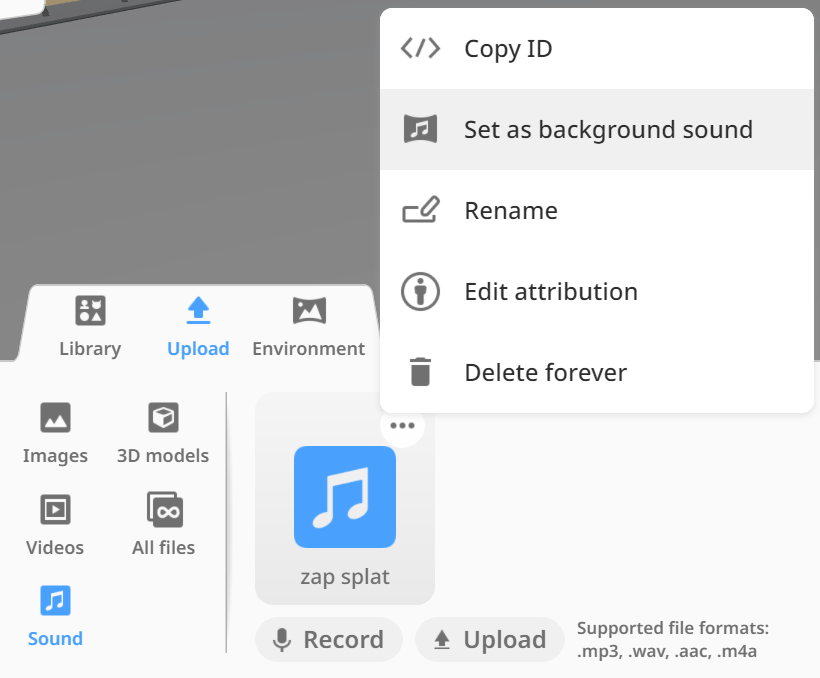Open the three-dots menu on zap splat
Viewport: 820px width, 678px height.
point(402,425)
